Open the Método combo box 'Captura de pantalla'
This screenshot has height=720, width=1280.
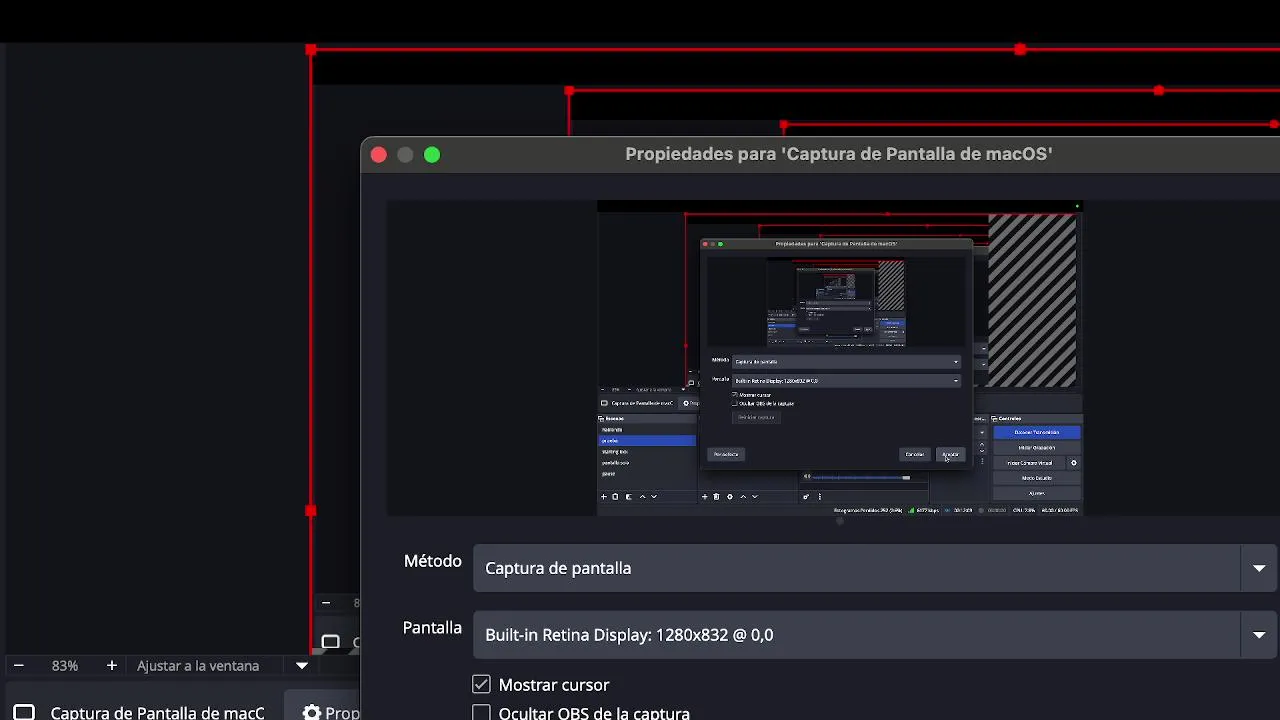(875, 568)
